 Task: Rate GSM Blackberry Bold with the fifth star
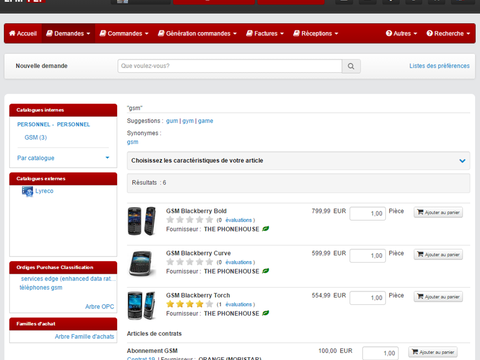(x=209, y=220)
